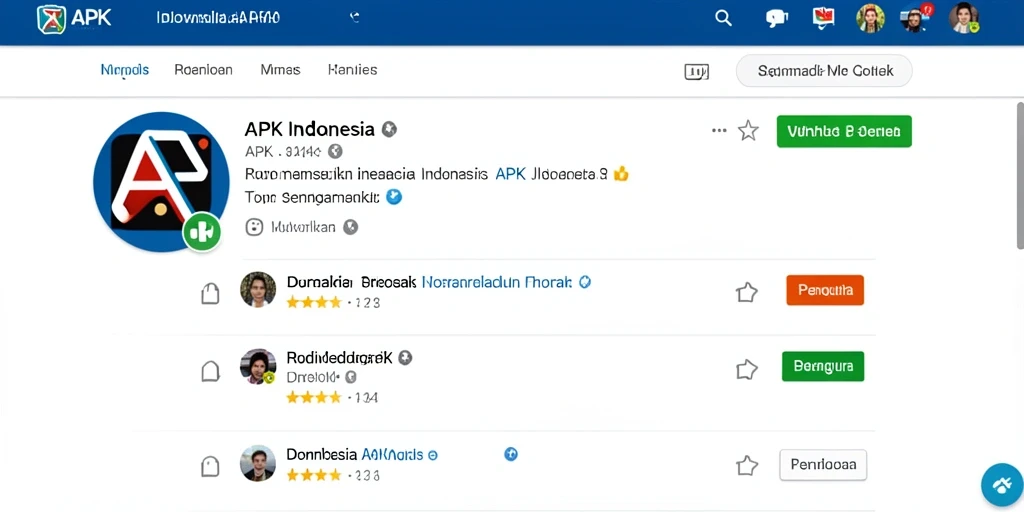Star the Donnbesia row

click(x=746, y=466)
